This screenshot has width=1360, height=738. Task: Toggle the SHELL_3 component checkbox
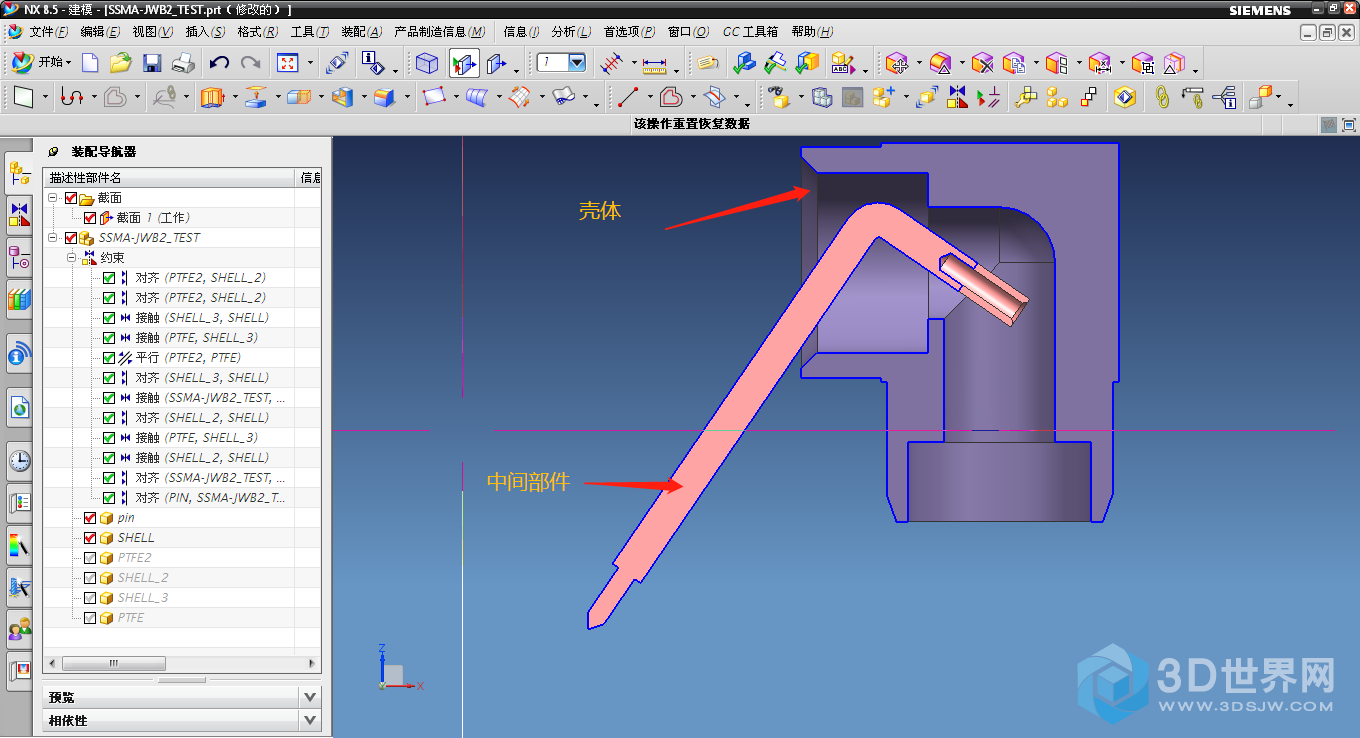click(x=90, y=598)
